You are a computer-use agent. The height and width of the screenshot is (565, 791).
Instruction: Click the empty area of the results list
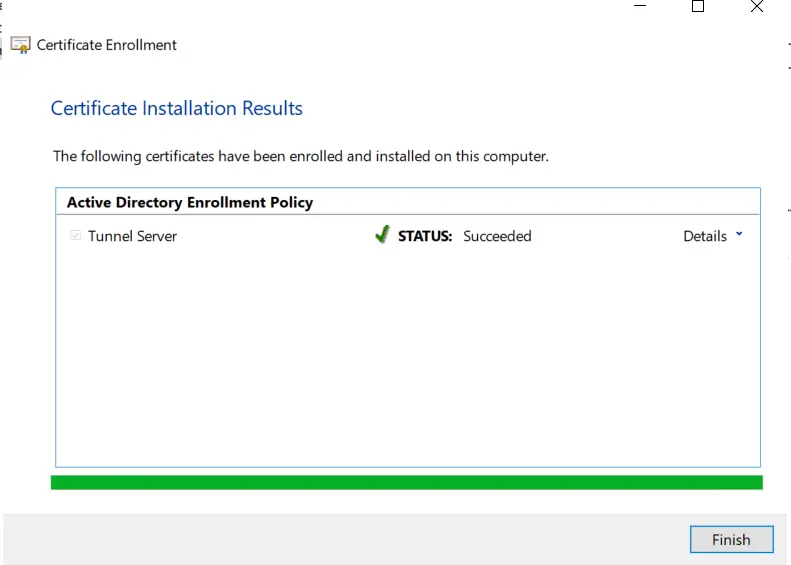406,360
